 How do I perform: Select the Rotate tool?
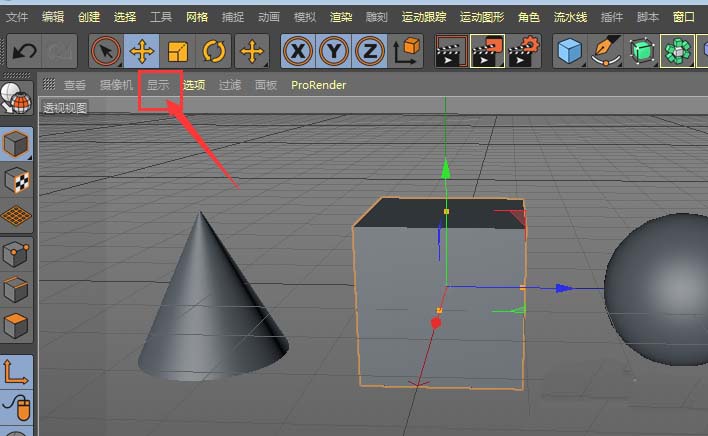214,51
